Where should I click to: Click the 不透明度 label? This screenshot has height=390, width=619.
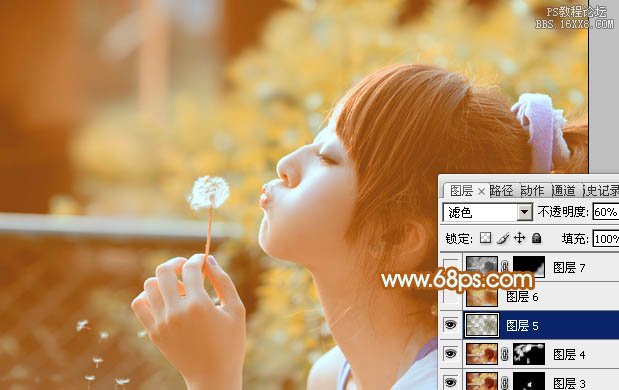pyautogui.click(x=563, y=212)
